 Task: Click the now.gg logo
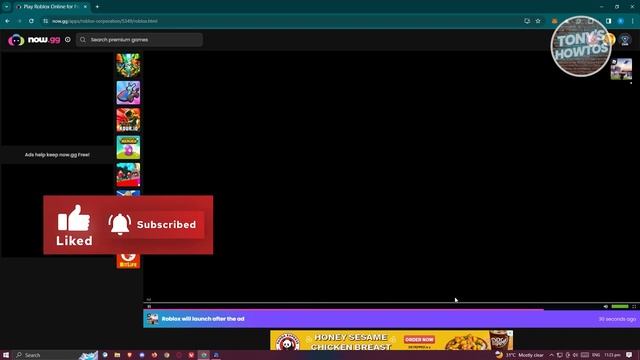(x=34, y=40)
